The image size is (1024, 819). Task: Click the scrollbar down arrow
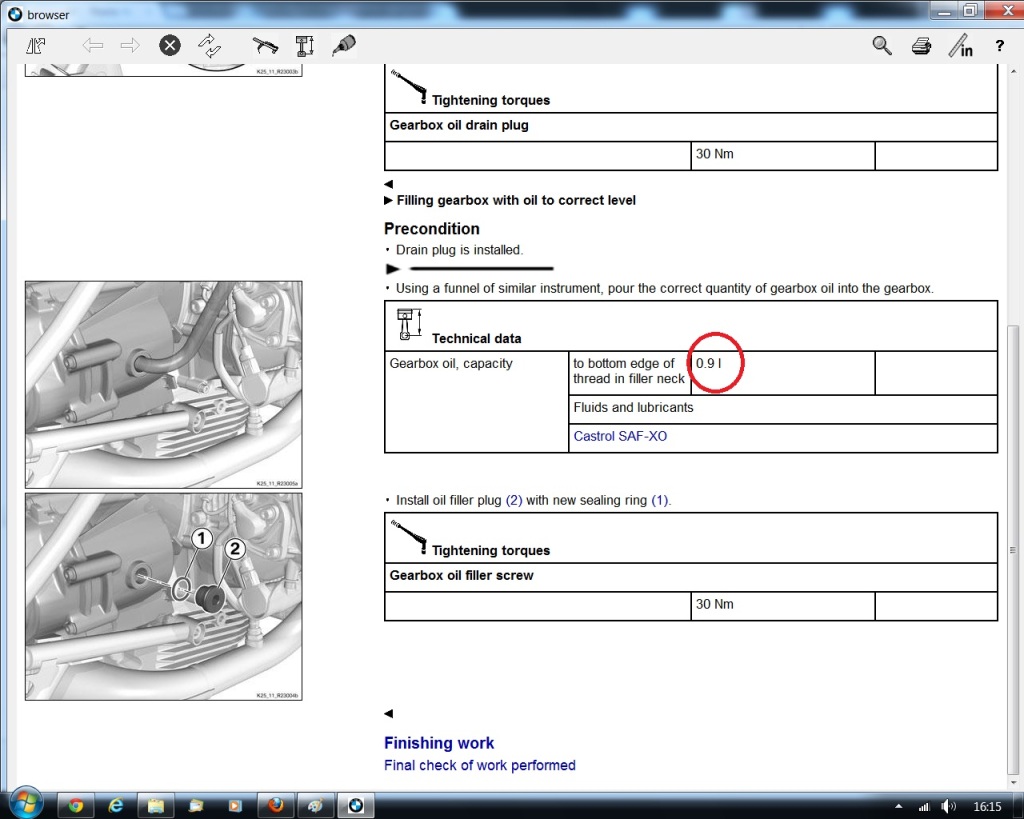click(x=1014, y=782)
